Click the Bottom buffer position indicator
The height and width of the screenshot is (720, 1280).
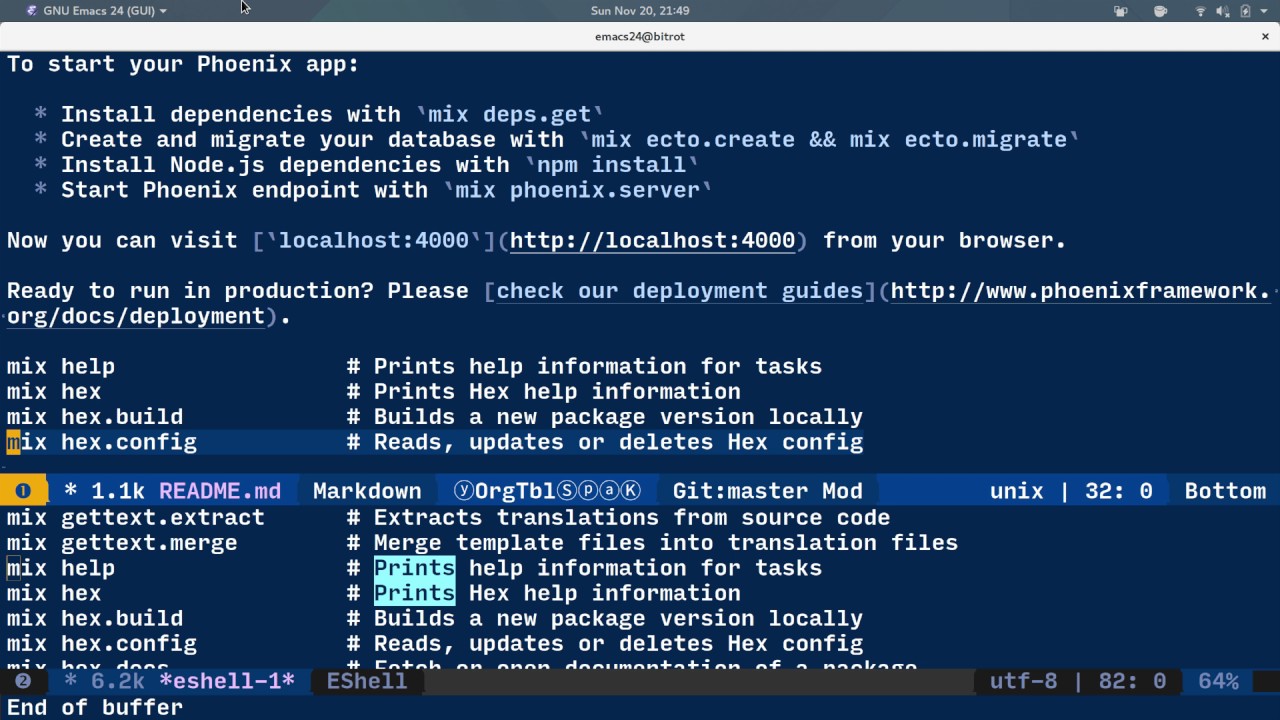click(x=1225, y=491)
